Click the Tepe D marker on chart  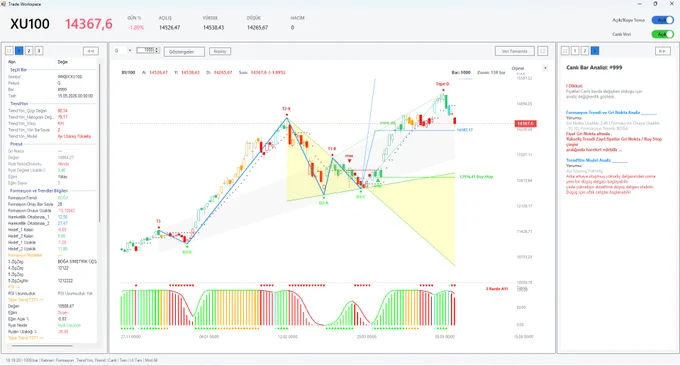[x=442, y=84]
